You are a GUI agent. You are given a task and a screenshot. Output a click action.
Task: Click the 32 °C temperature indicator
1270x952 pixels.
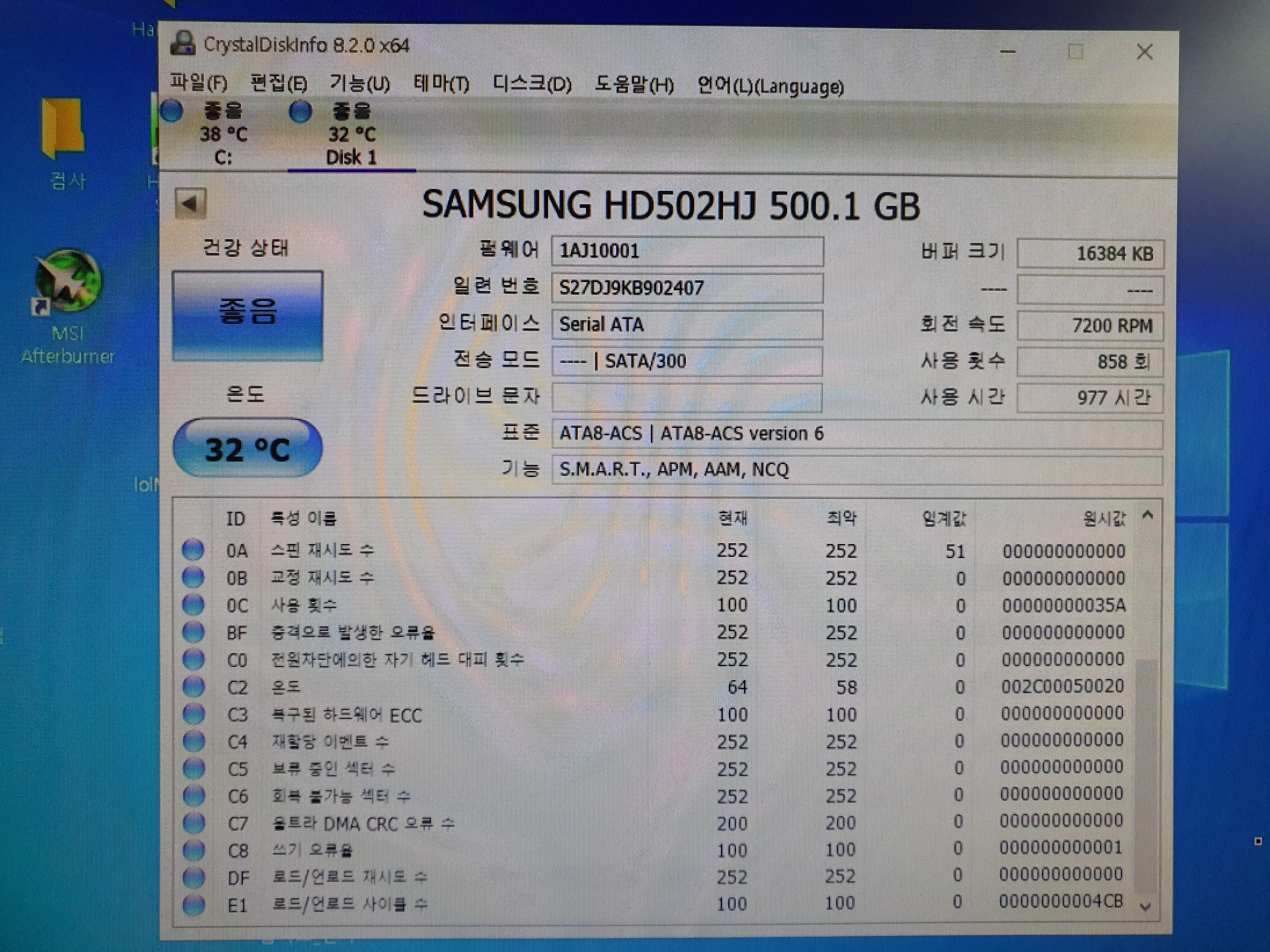click(248, 448)
